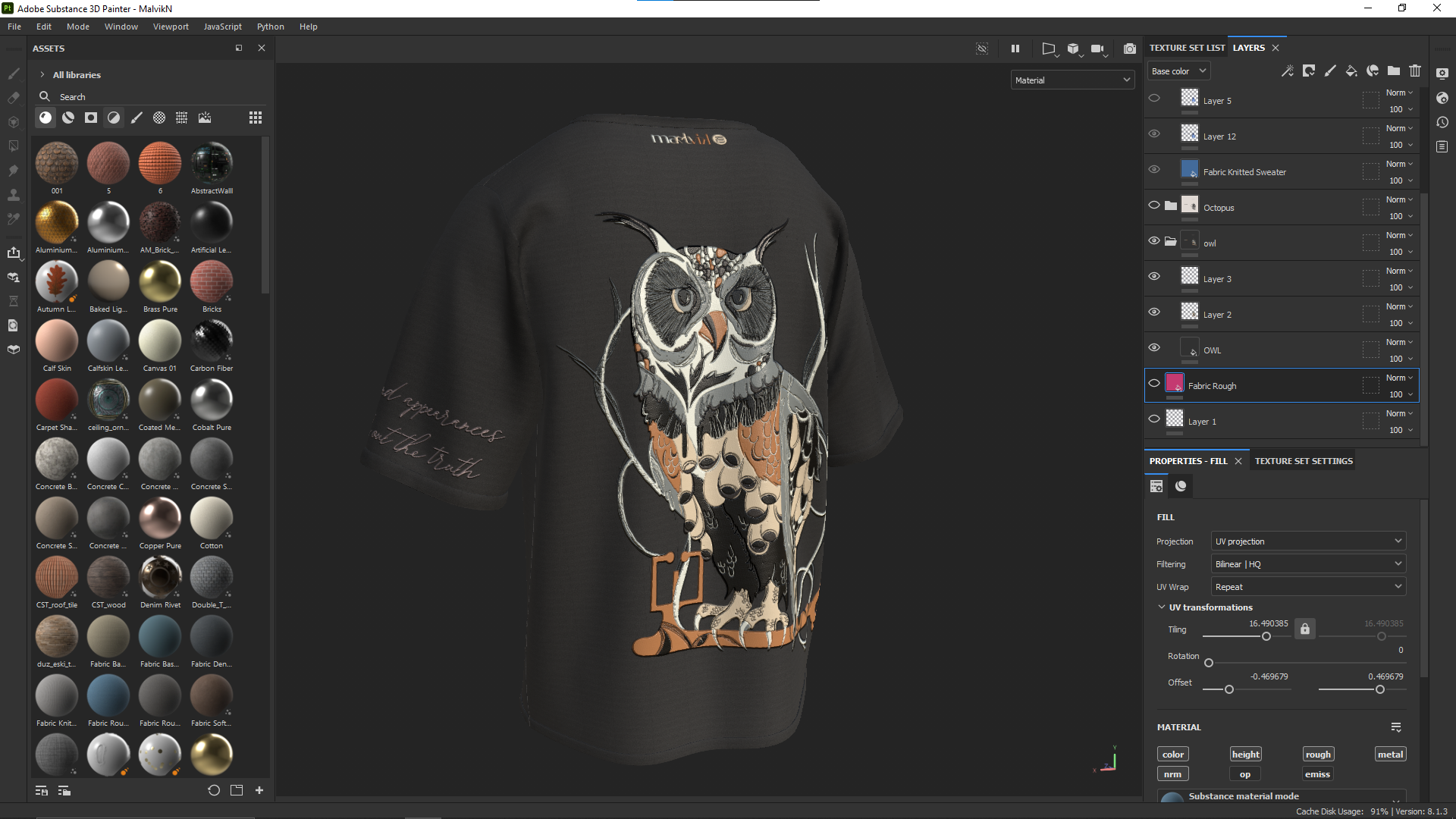Click the tiling lock icon

1305,629
